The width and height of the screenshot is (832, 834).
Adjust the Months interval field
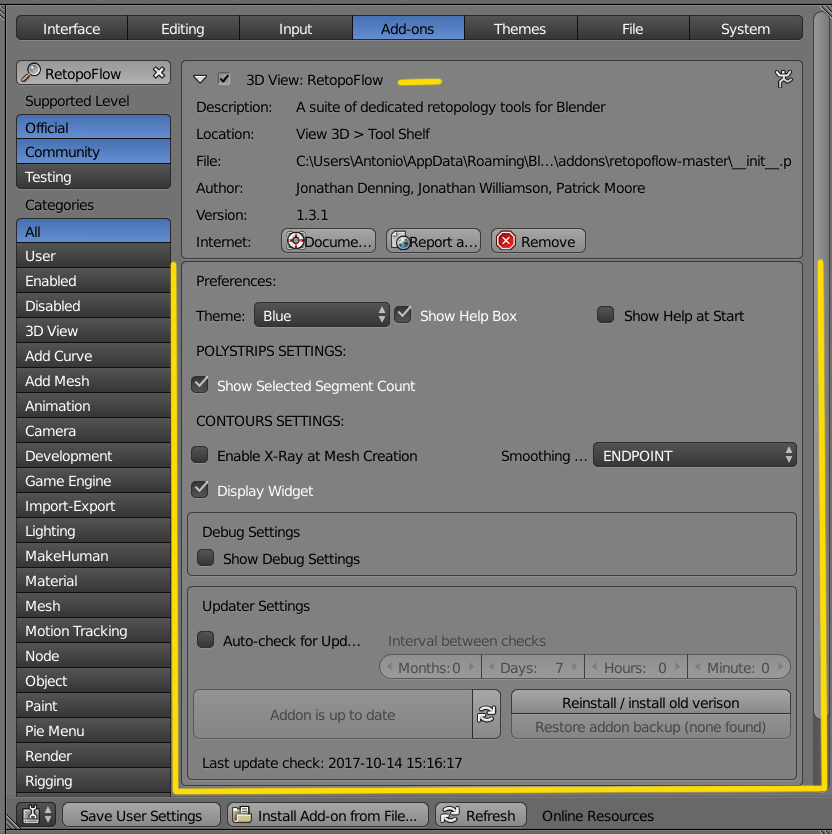(x=430, y=667)
